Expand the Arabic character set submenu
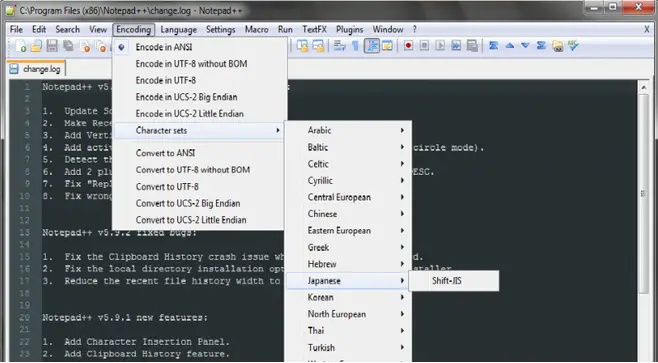The width and height of the screenshot is (658, 363). (348, 131)
